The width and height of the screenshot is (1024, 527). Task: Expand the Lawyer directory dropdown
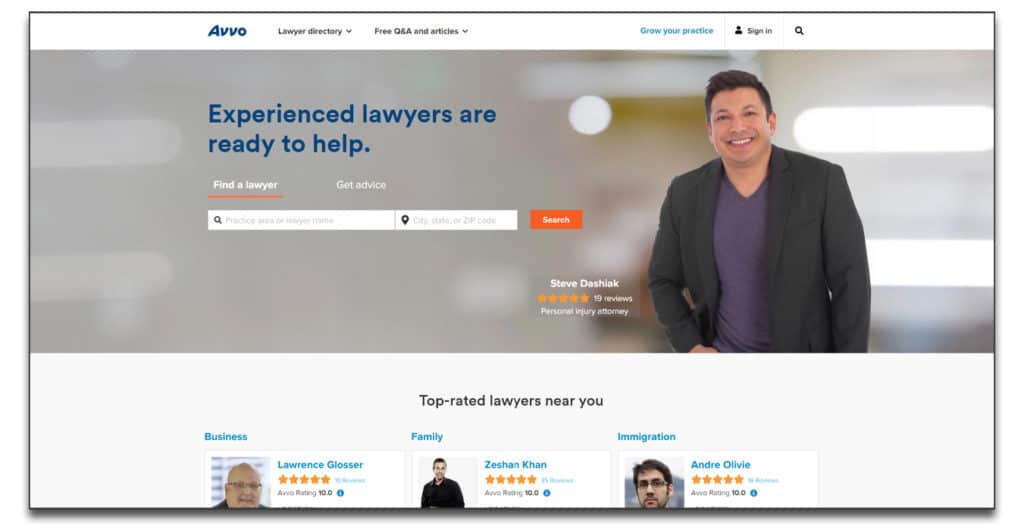[x=315, y=31]
